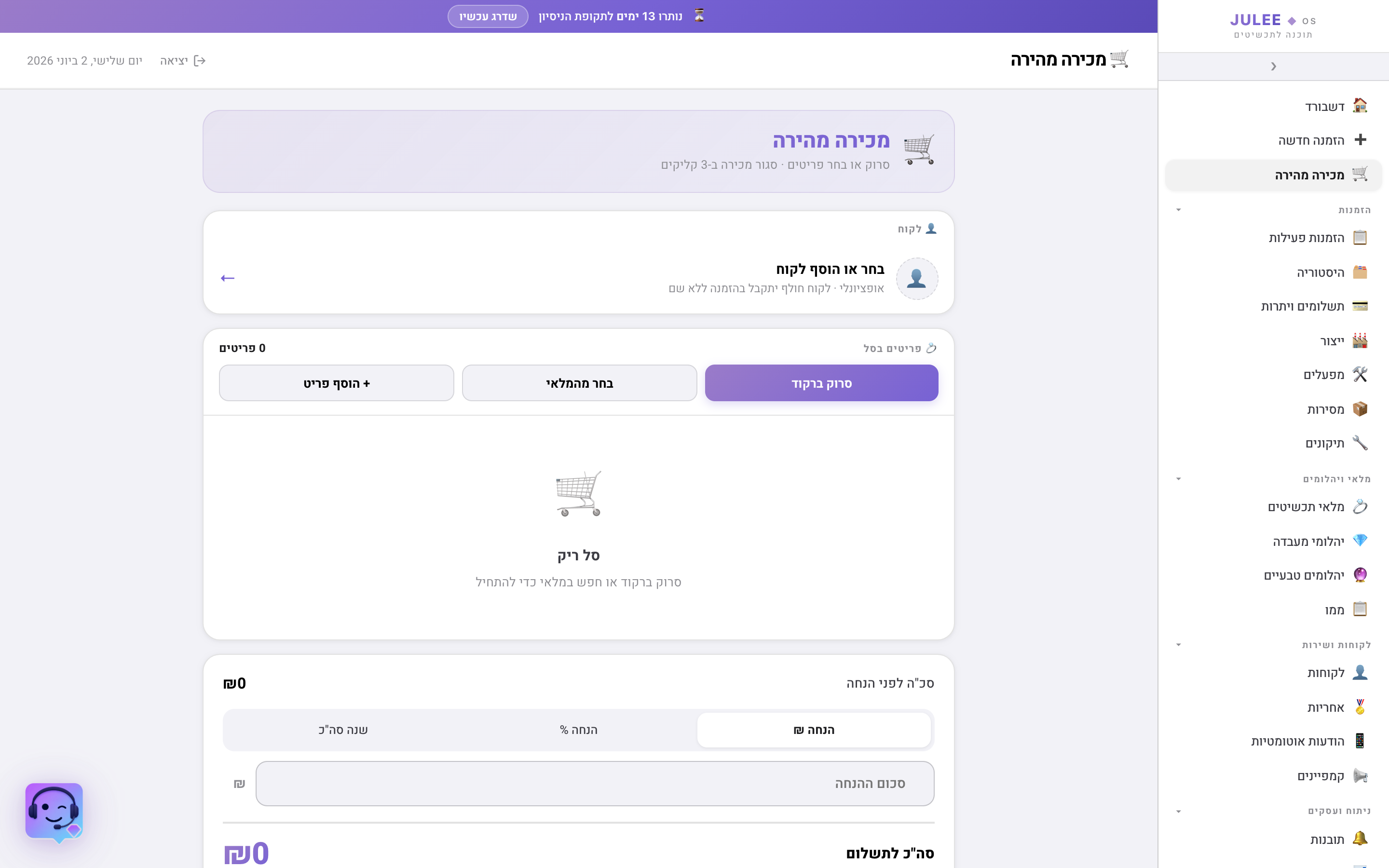Click the סכום ההנחה input field

click(595, 784)
